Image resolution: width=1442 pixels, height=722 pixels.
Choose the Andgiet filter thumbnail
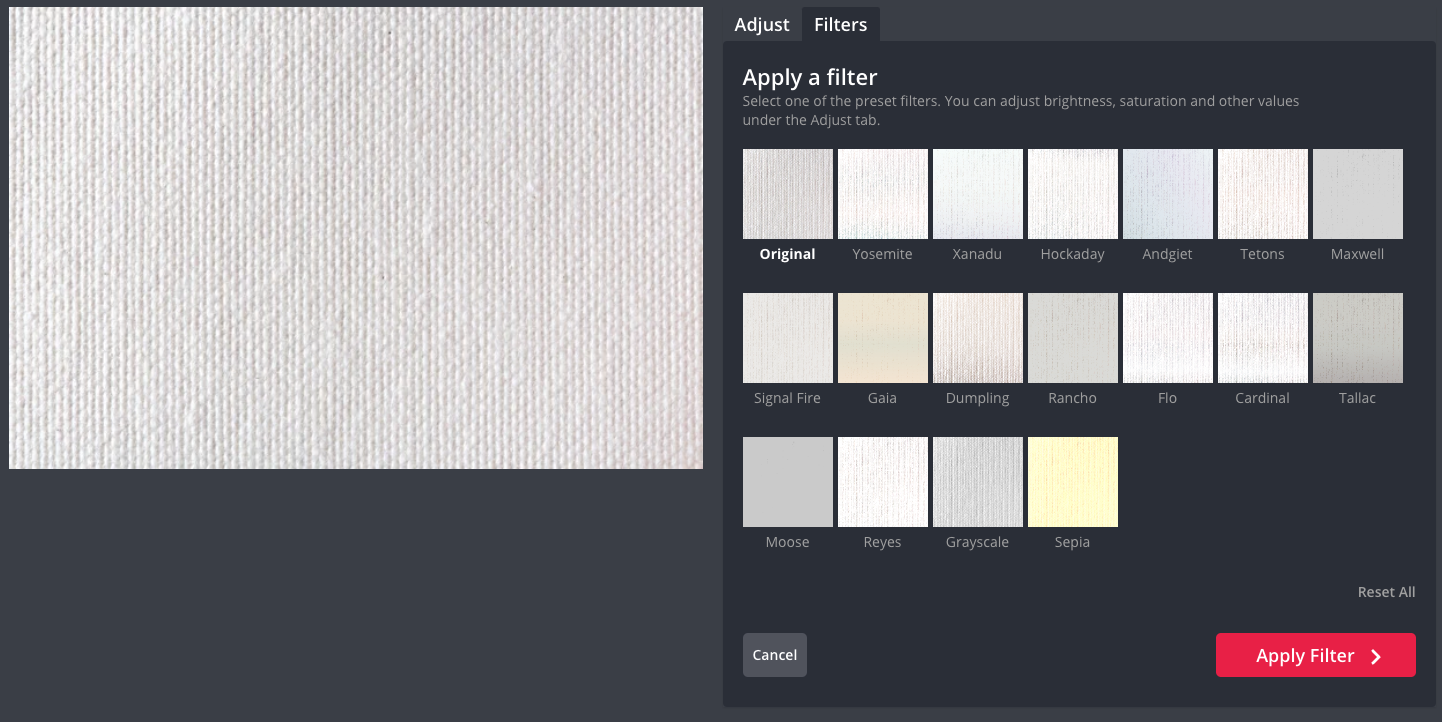point(1167,194)
